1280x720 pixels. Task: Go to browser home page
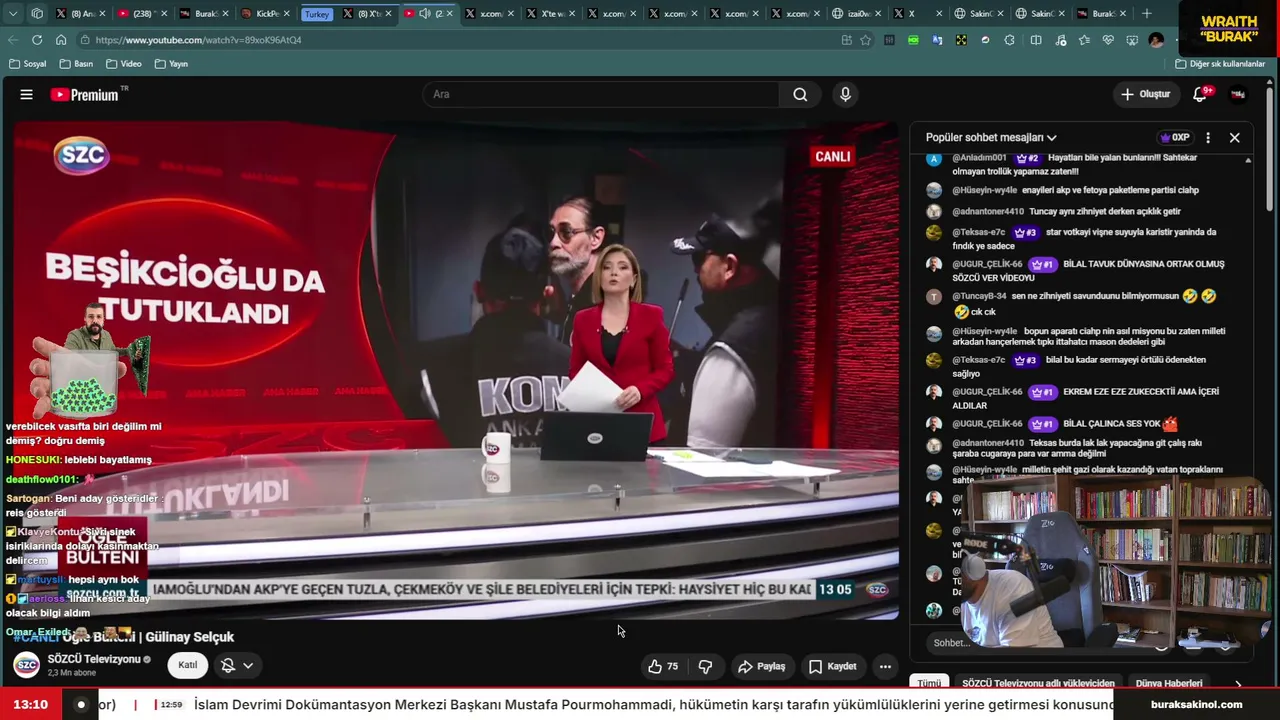coord(61,40)
